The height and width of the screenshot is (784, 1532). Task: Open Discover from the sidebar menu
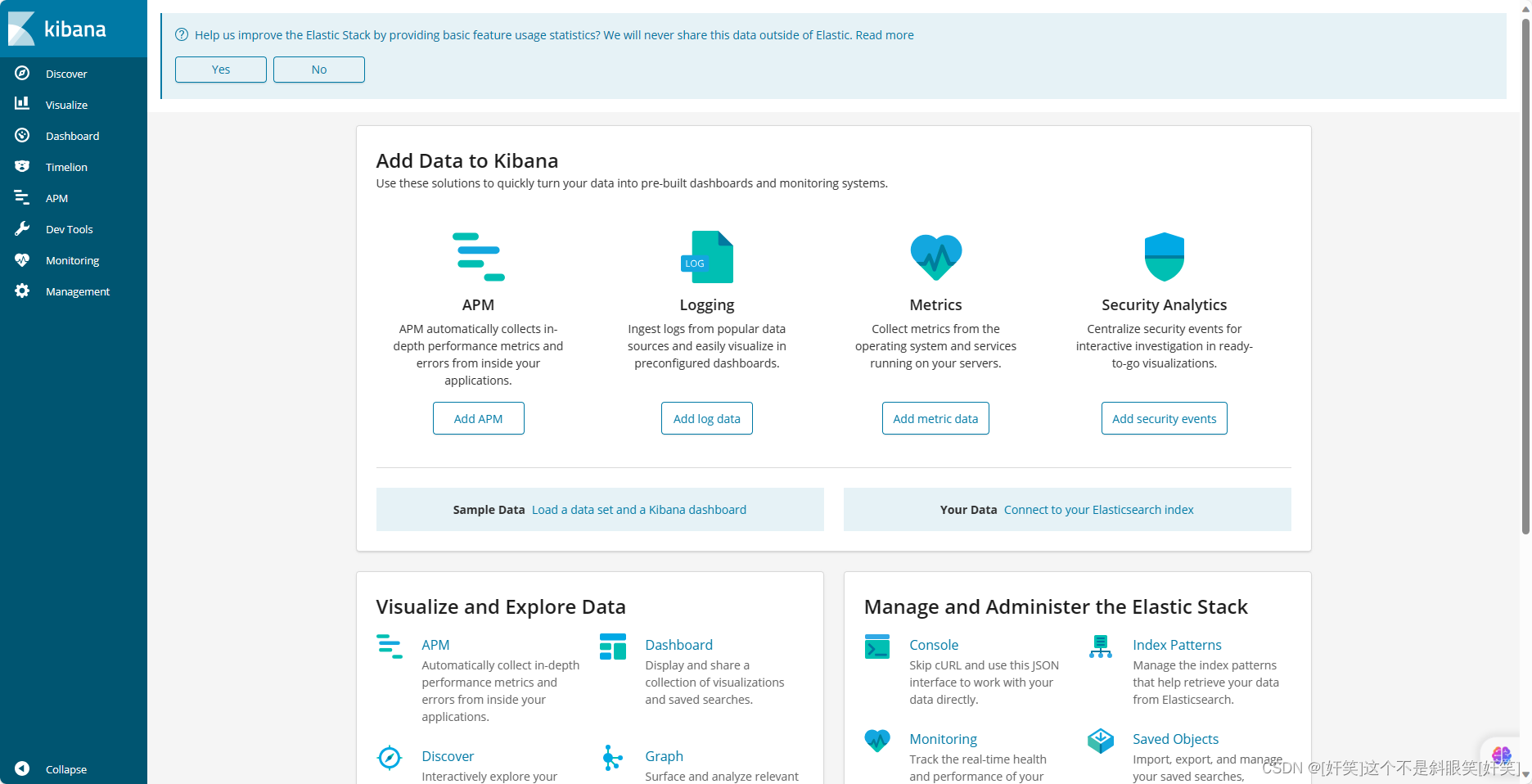66,74
